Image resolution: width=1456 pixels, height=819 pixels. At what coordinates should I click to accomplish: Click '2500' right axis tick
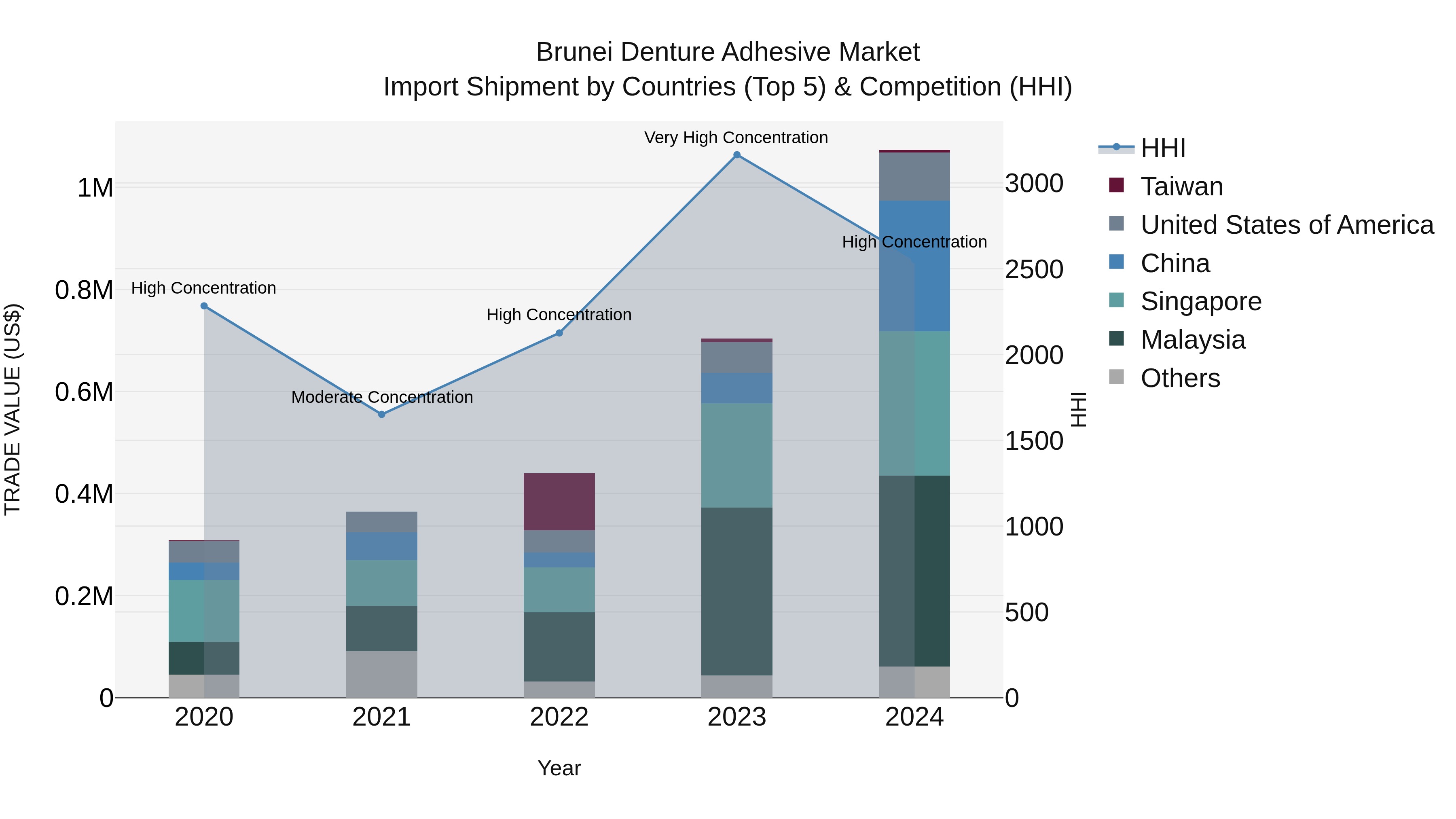[x=1034, y=269]
